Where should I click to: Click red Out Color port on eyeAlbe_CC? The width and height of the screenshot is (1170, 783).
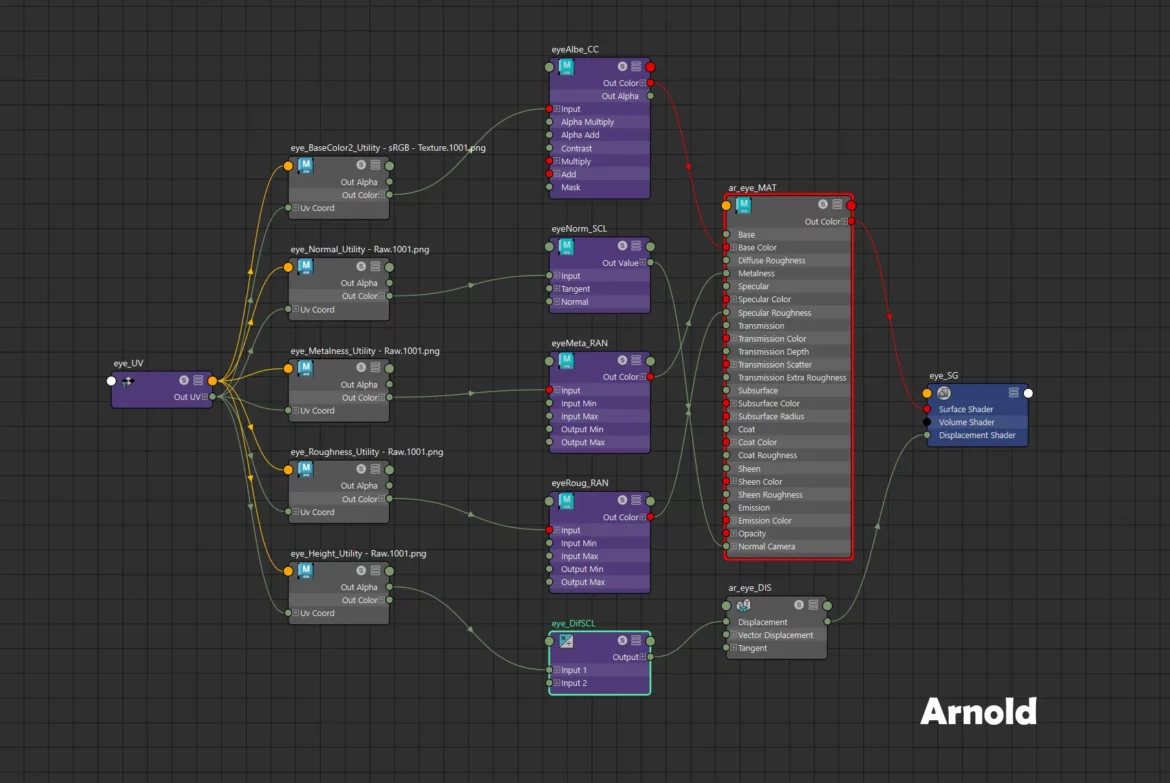tap(650, 83)
